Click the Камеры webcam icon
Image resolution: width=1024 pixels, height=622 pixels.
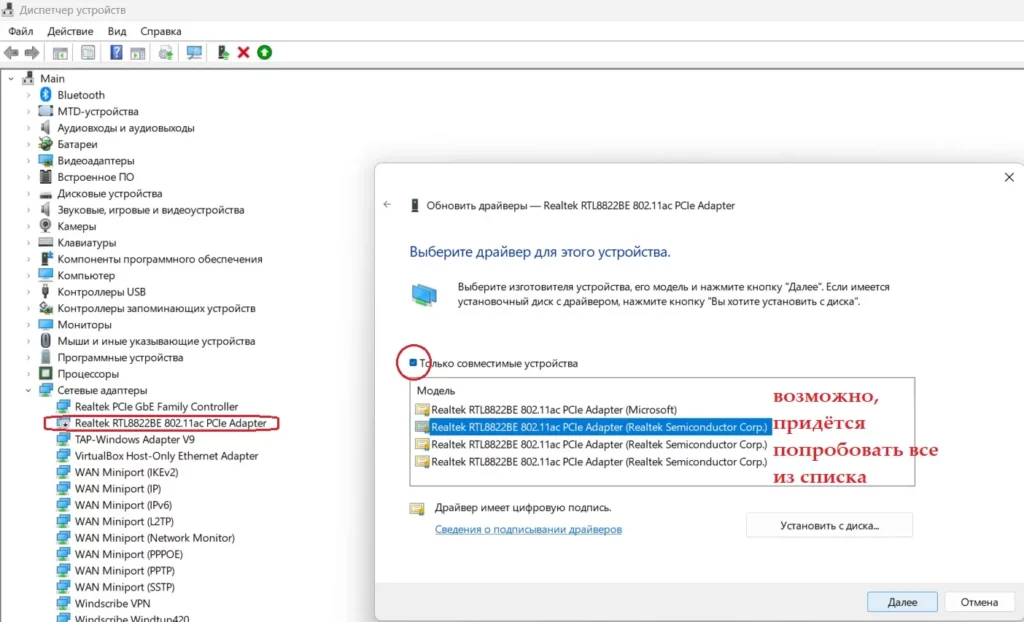point(45,226)
